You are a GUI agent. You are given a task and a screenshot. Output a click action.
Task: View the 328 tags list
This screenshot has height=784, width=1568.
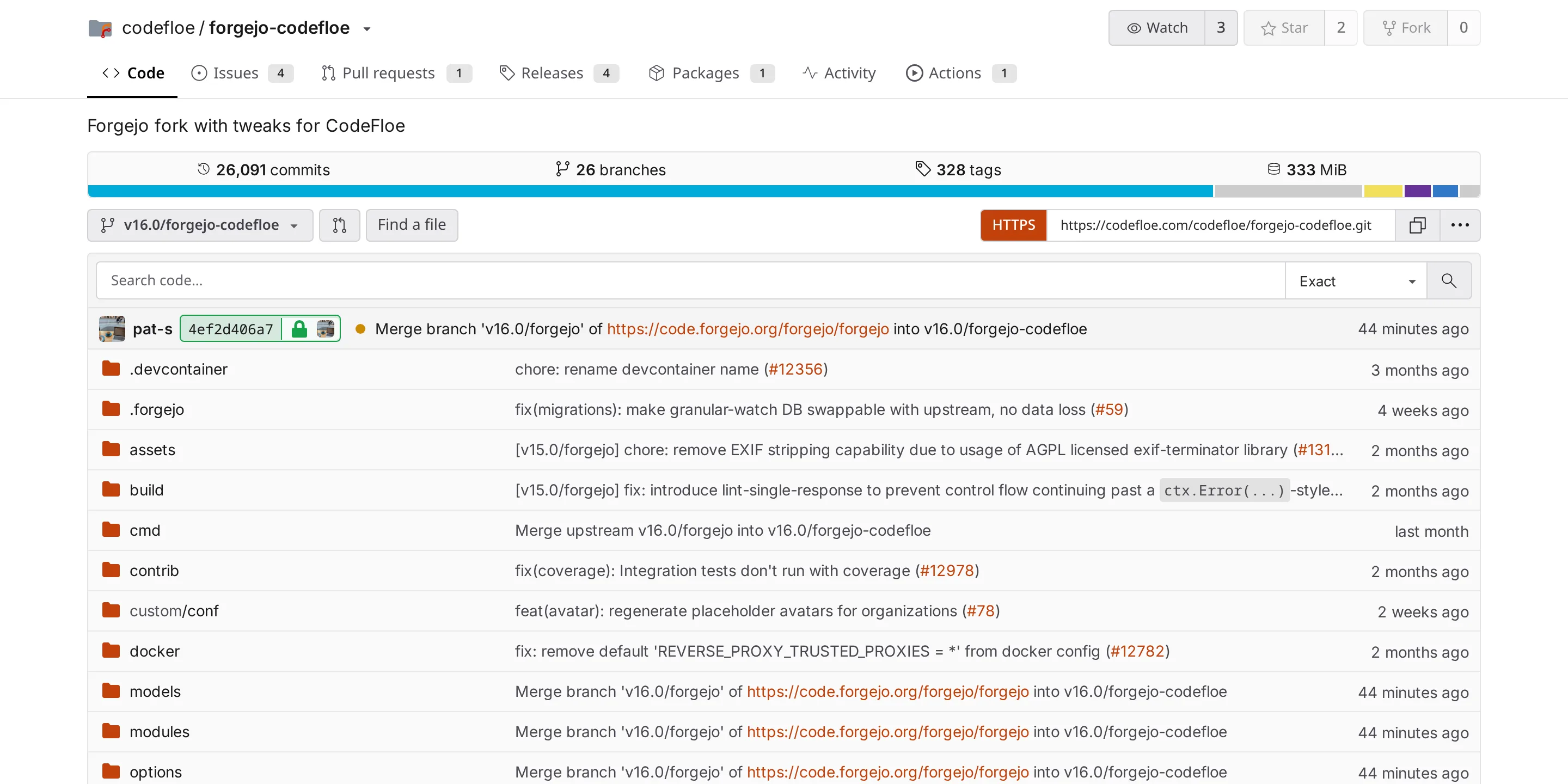[x=958, y=170]
